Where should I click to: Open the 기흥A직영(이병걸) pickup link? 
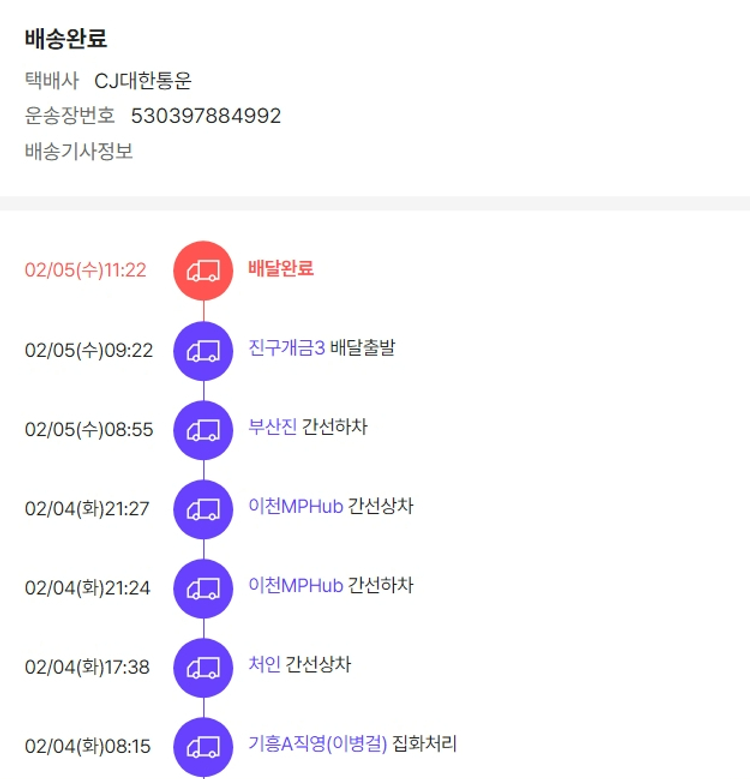pyautogui.click(x=317, y=744)
